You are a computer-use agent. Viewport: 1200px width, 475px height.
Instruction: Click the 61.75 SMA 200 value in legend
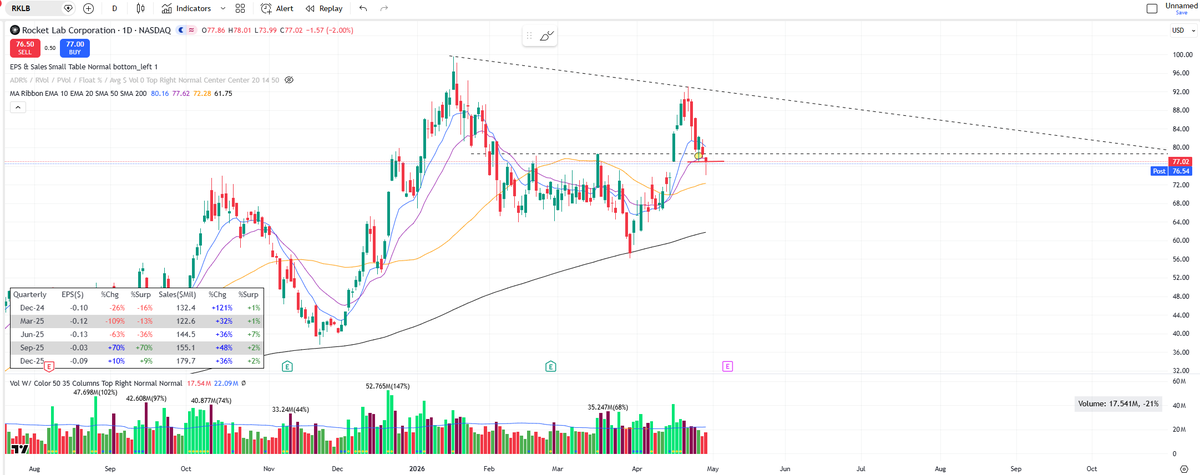[223, 93]
